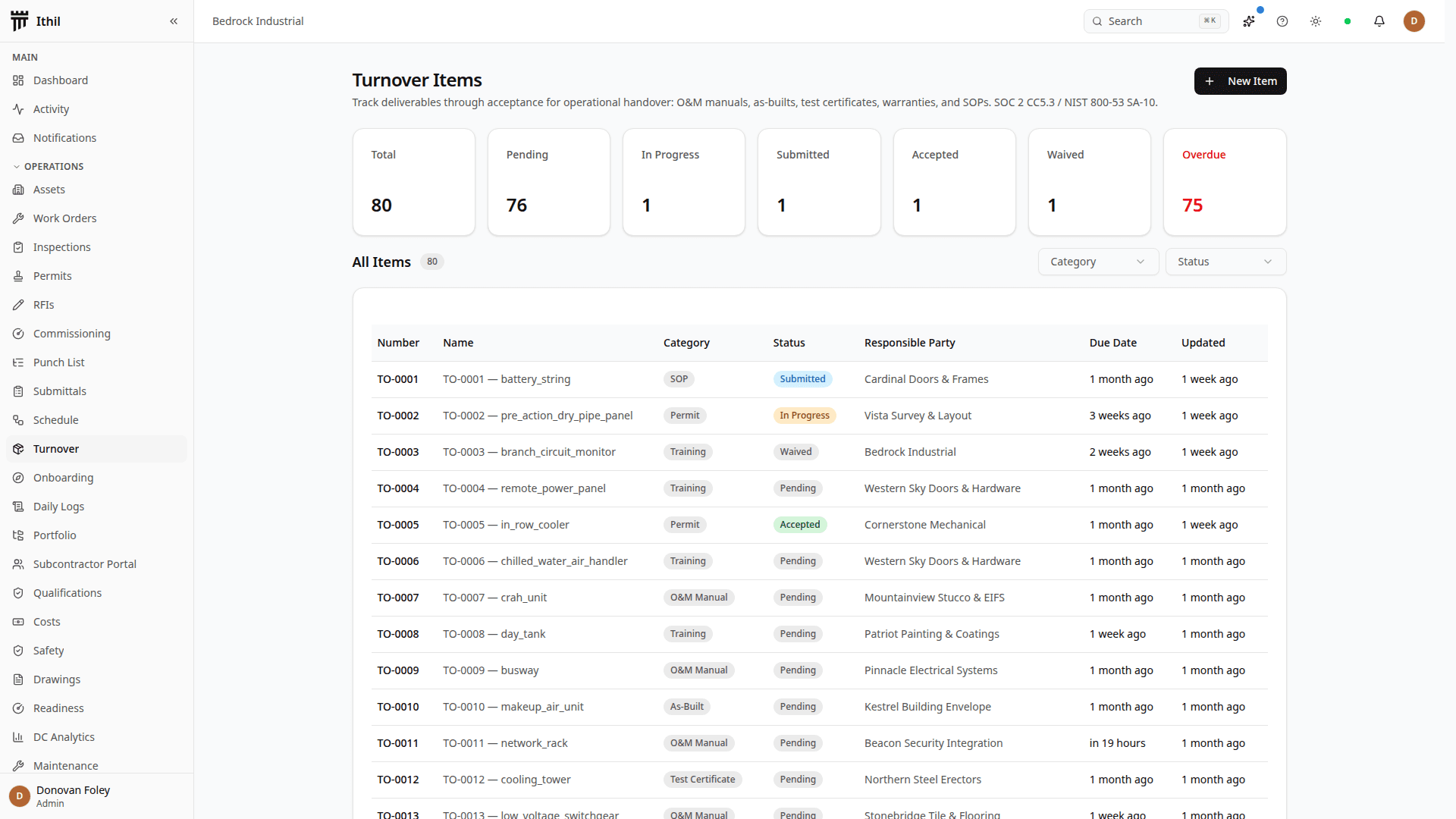1456x819 pixels.
Task: Click the Onboarding compass icon
Action: pos(18,478)
